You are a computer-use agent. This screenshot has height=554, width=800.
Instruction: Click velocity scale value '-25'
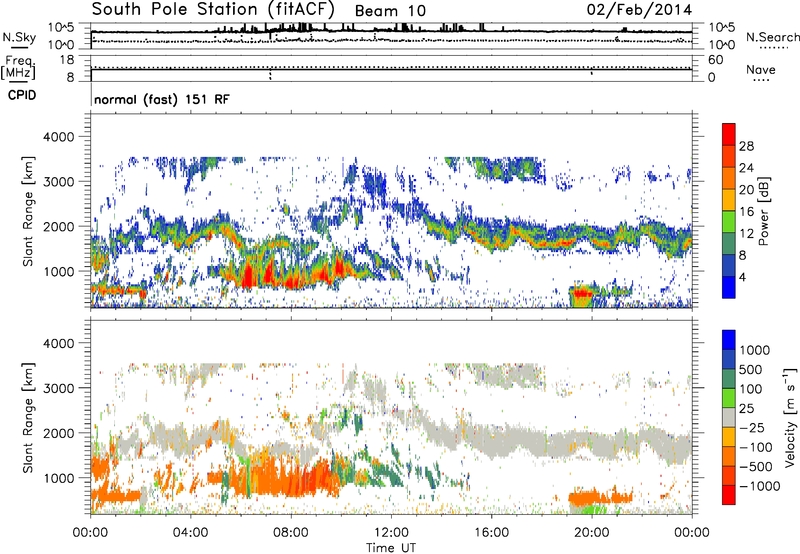752,427
